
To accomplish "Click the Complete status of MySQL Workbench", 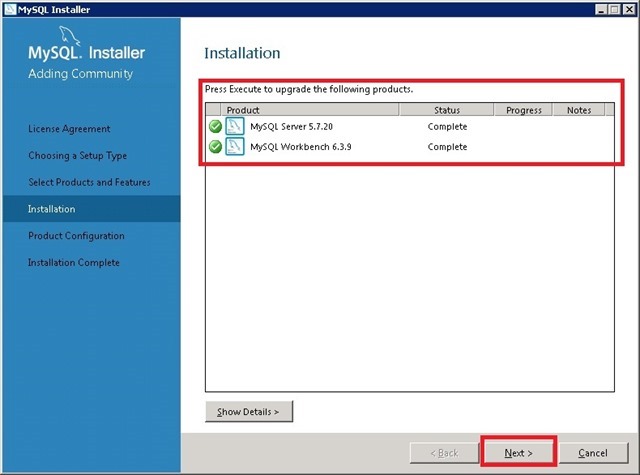I will click(447, 146).
